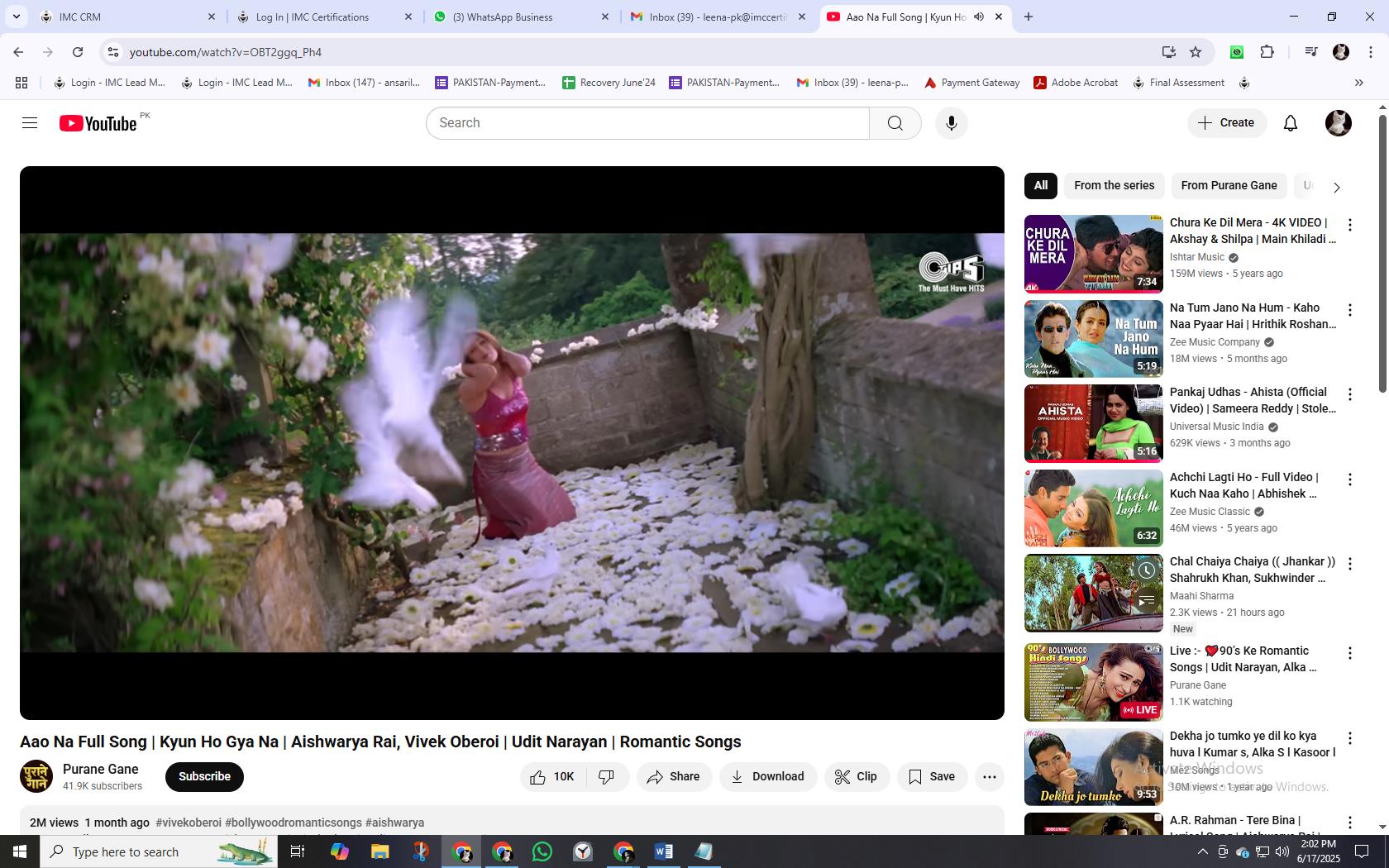This screenshot has height=868, width=1389.
Task: Switch to Log In IMC Certifications tab
Action: pos(324,17)
